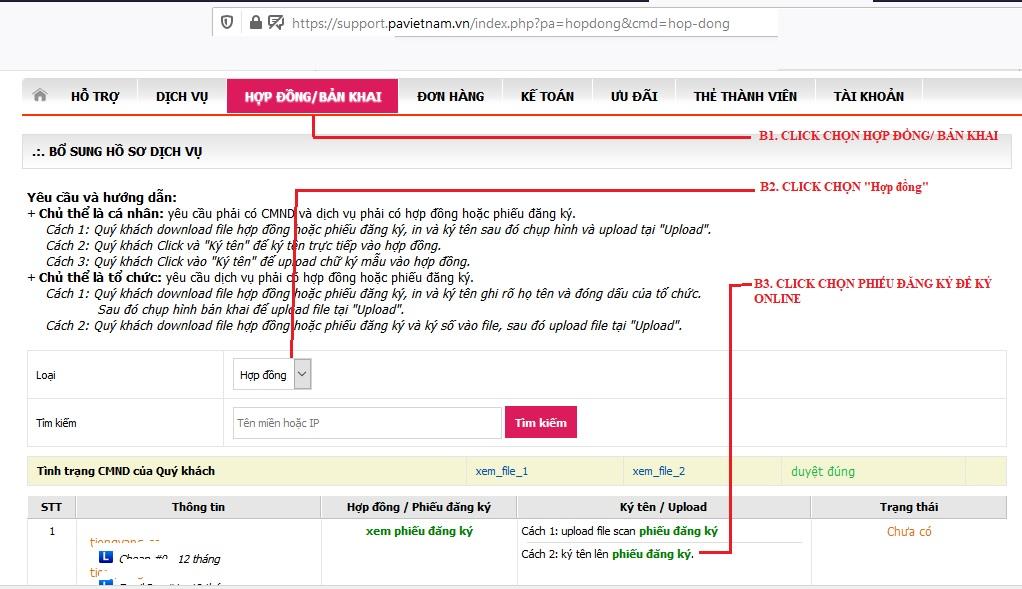Viewport: 1022px width, 589px height.
Task: Expand the Loại dropdown showing Hợp đồng
Action: coord(272,375)
